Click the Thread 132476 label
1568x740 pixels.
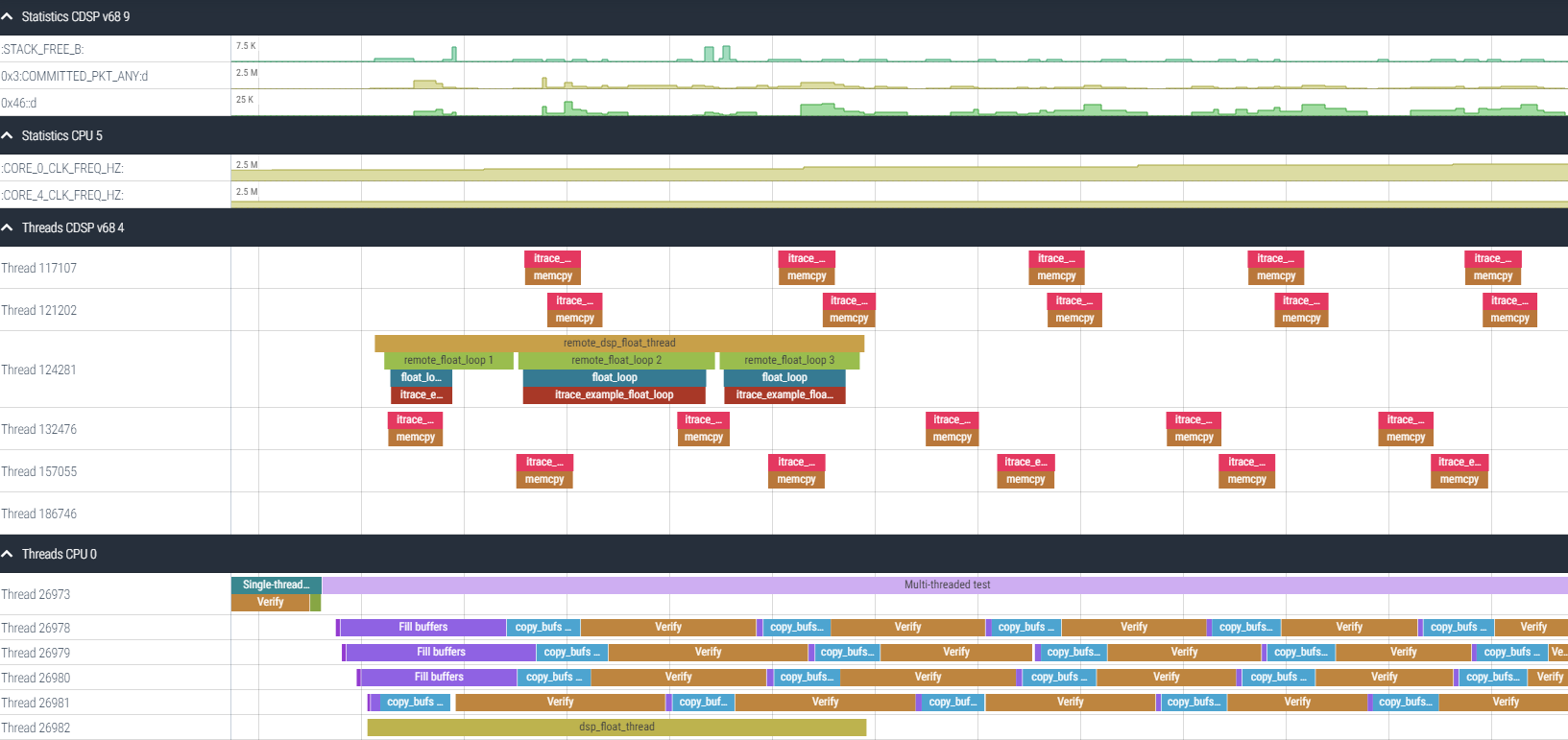[x=38, y=429]
